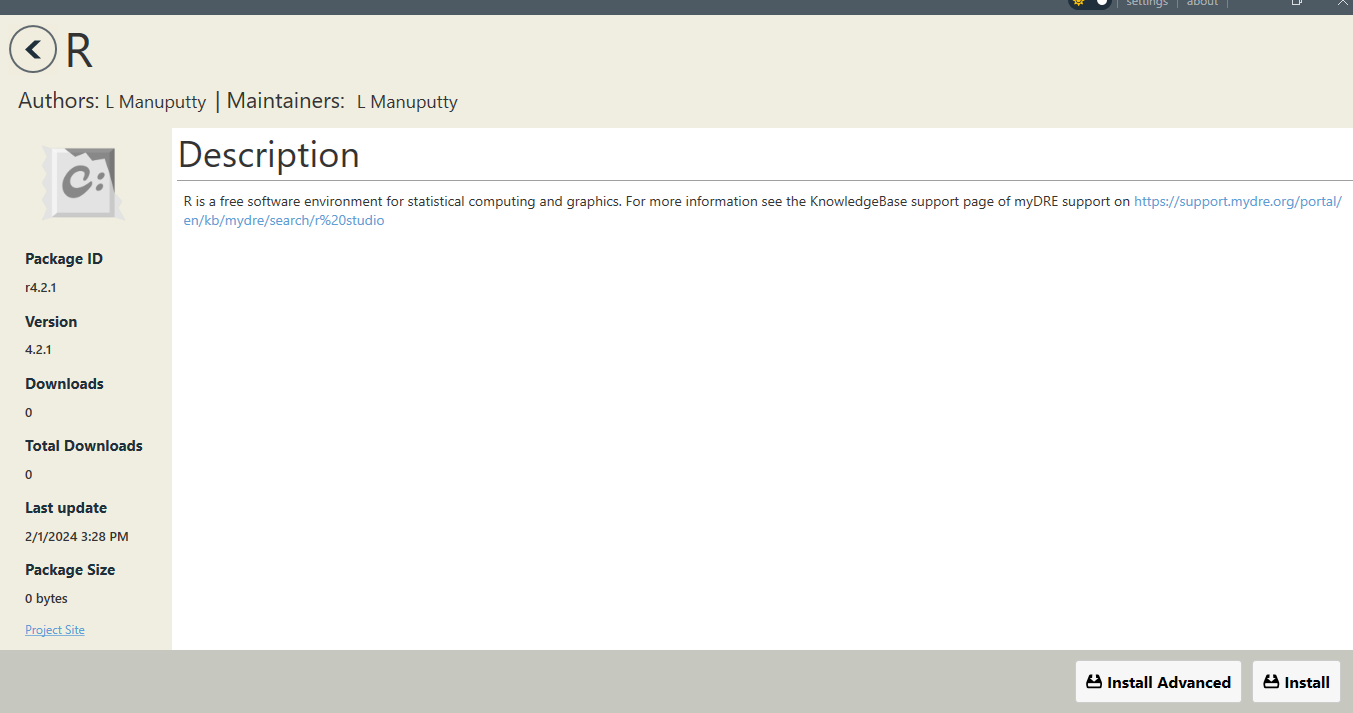This screenshot has height=713, width=1353.
Task: Click the Description heading
Action: pyautogui.click(x=268, y=155)
